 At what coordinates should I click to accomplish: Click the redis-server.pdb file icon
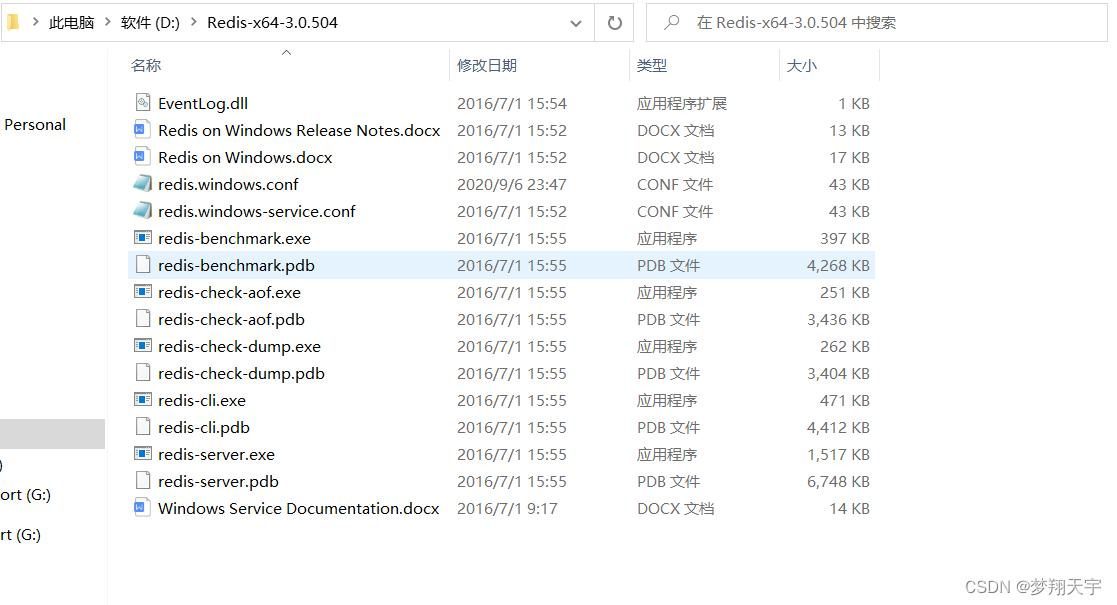pyautogui.click(x=143, y=481)
